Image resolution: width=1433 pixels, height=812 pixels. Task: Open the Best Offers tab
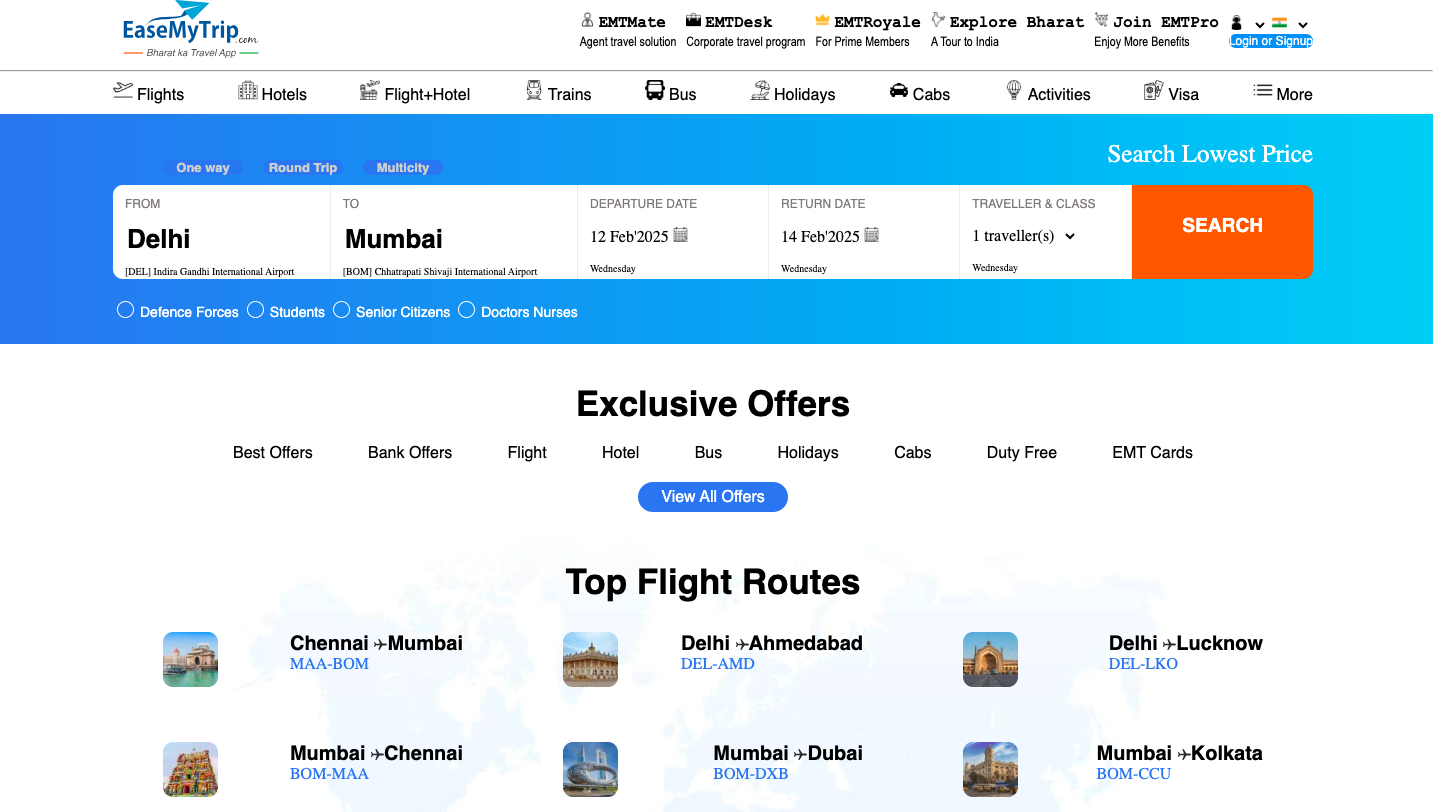coord(273,452)
